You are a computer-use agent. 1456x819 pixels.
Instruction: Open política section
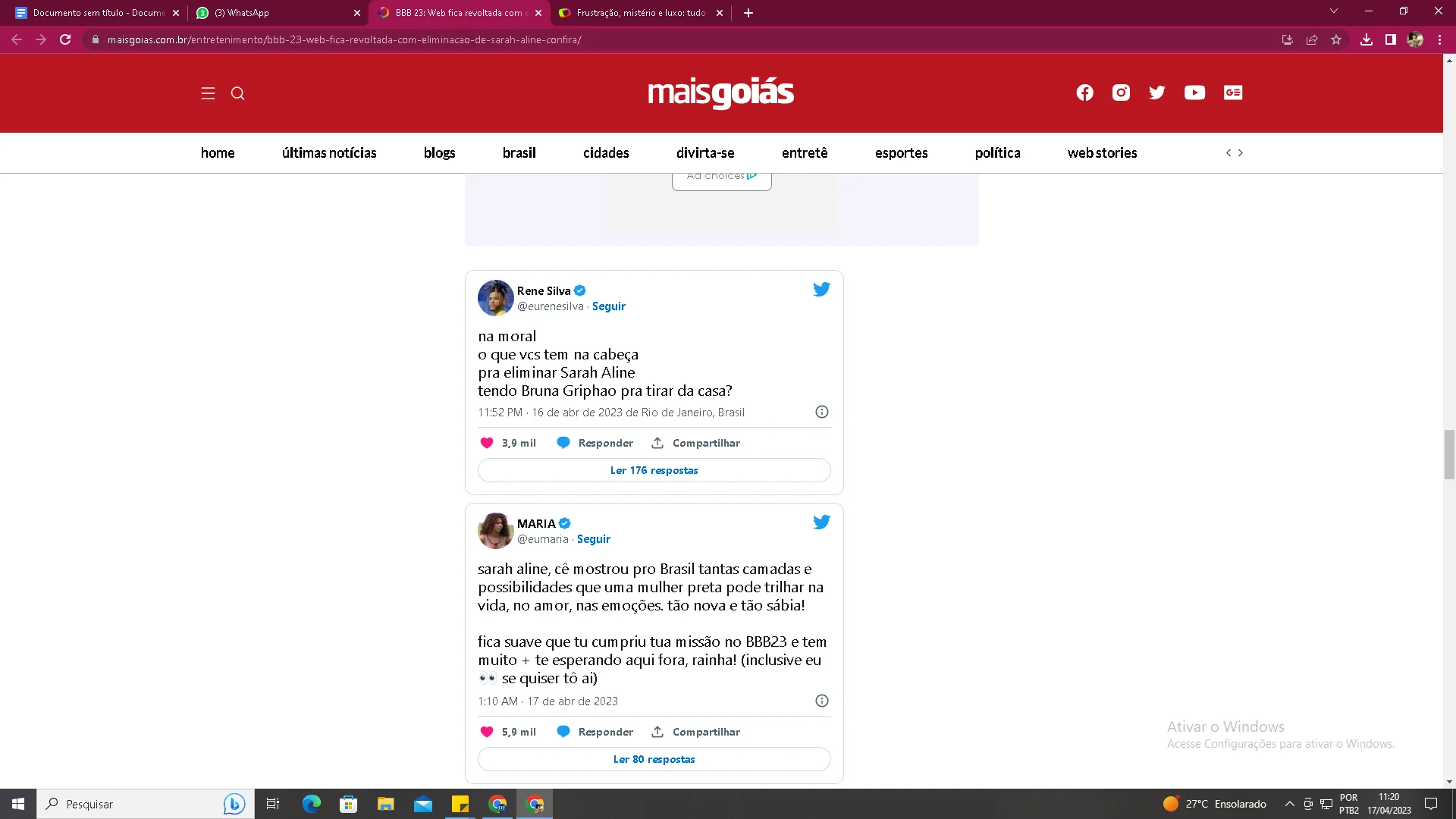tap(998, 153)
